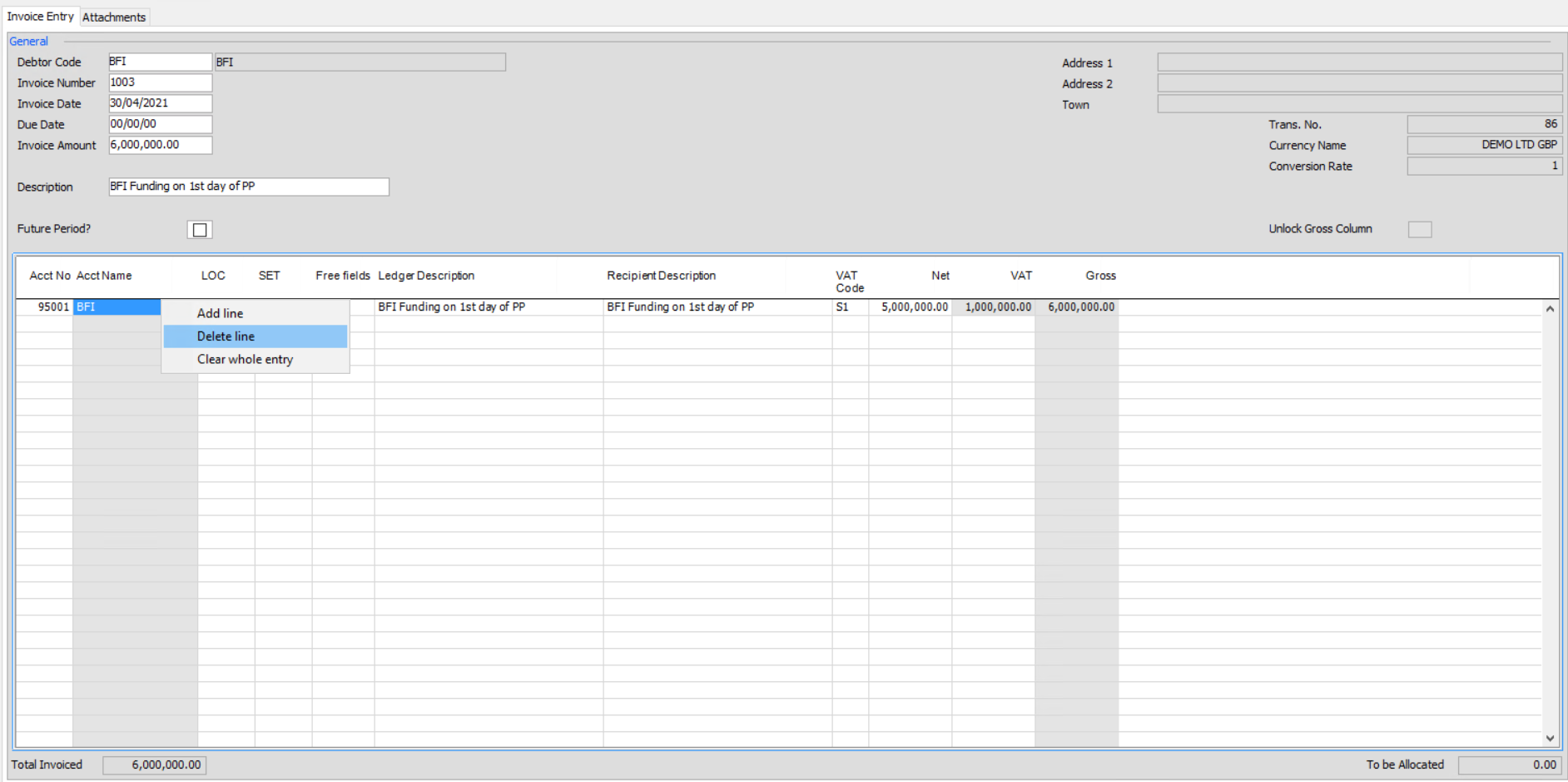Click the Invoice Date field

tap(159, 102)
